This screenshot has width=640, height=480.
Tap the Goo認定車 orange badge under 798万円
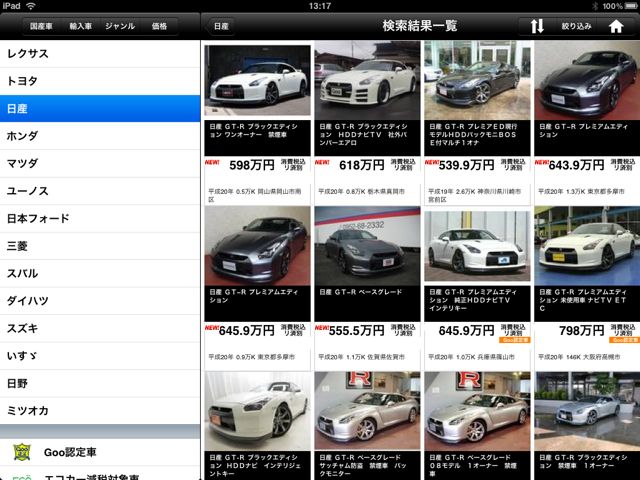[x=624, y=340]
